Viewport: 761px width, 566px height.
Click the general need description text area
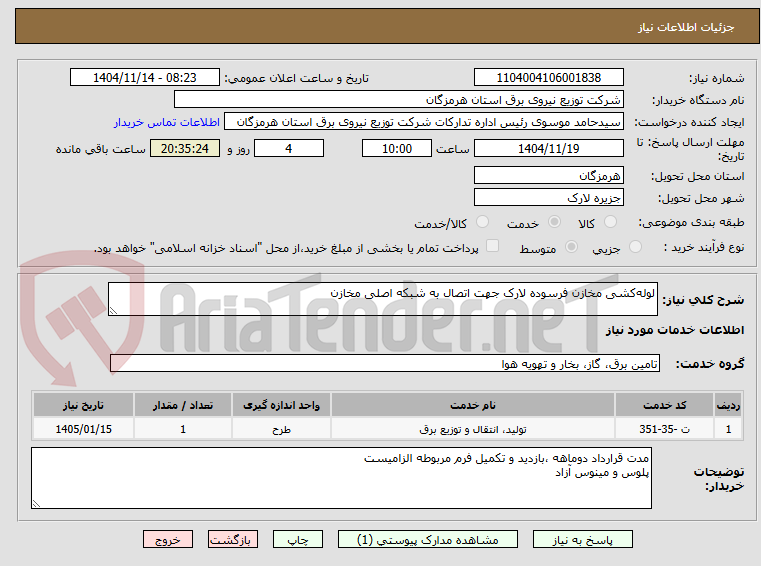382,299
